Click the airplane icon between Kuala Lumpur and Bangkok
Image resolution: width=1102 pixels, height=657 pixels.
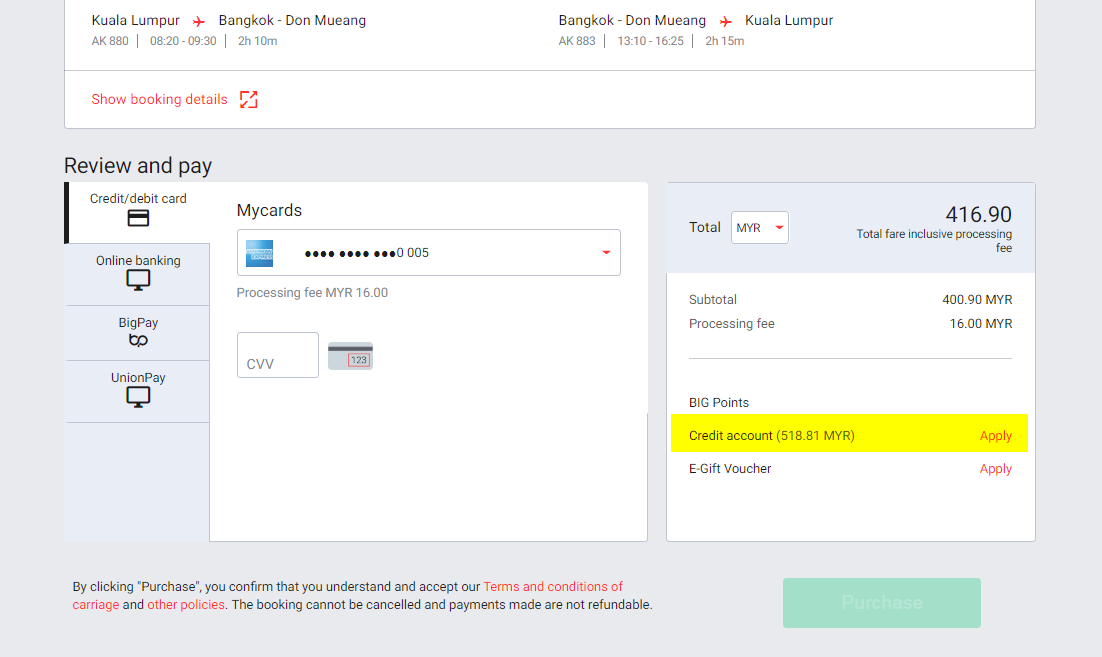point(199,20)
